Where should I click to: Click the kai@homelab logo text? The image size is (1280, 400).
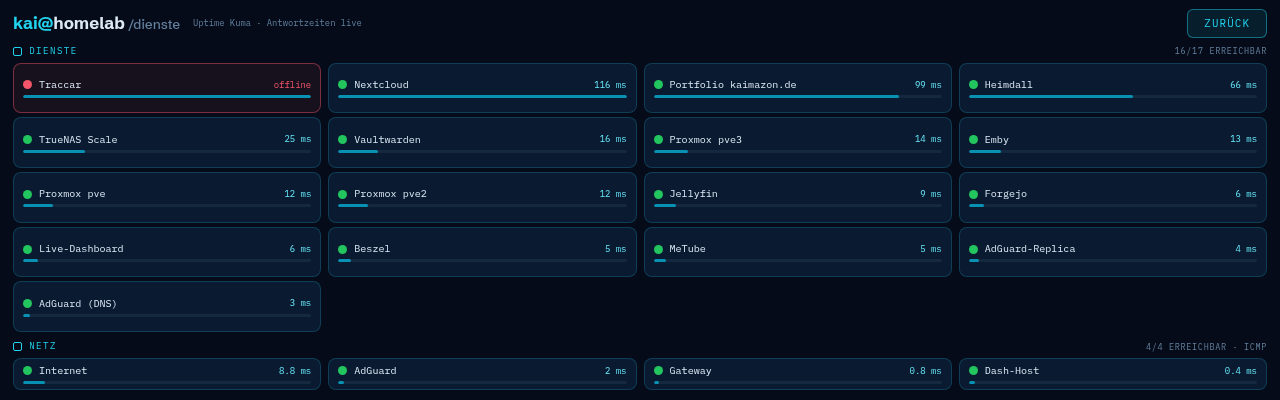69,23
